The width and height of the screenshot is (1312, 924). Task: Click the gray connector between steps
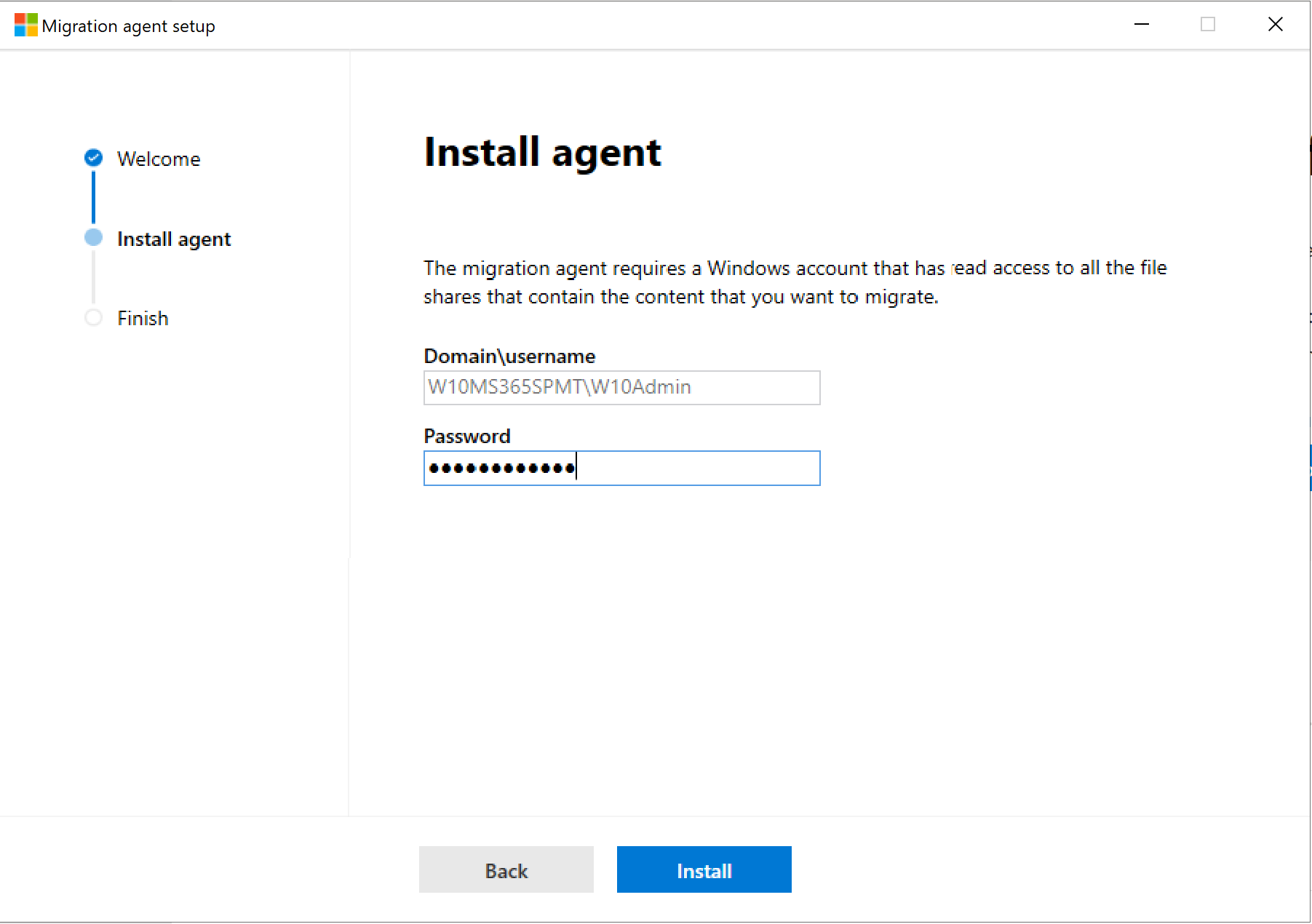93,278
